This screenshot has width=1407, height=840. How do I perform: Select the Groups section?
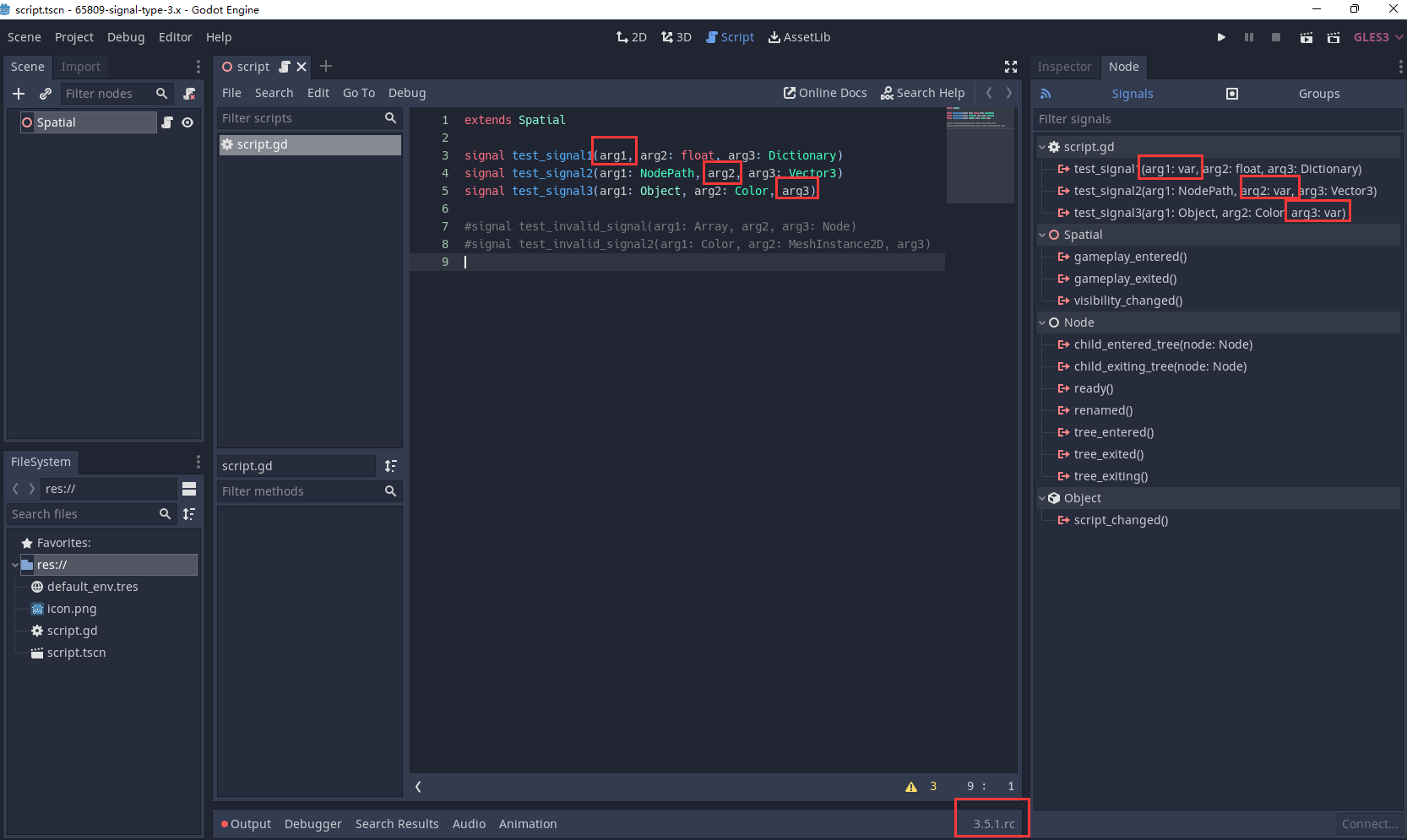tap(1319, 94)
